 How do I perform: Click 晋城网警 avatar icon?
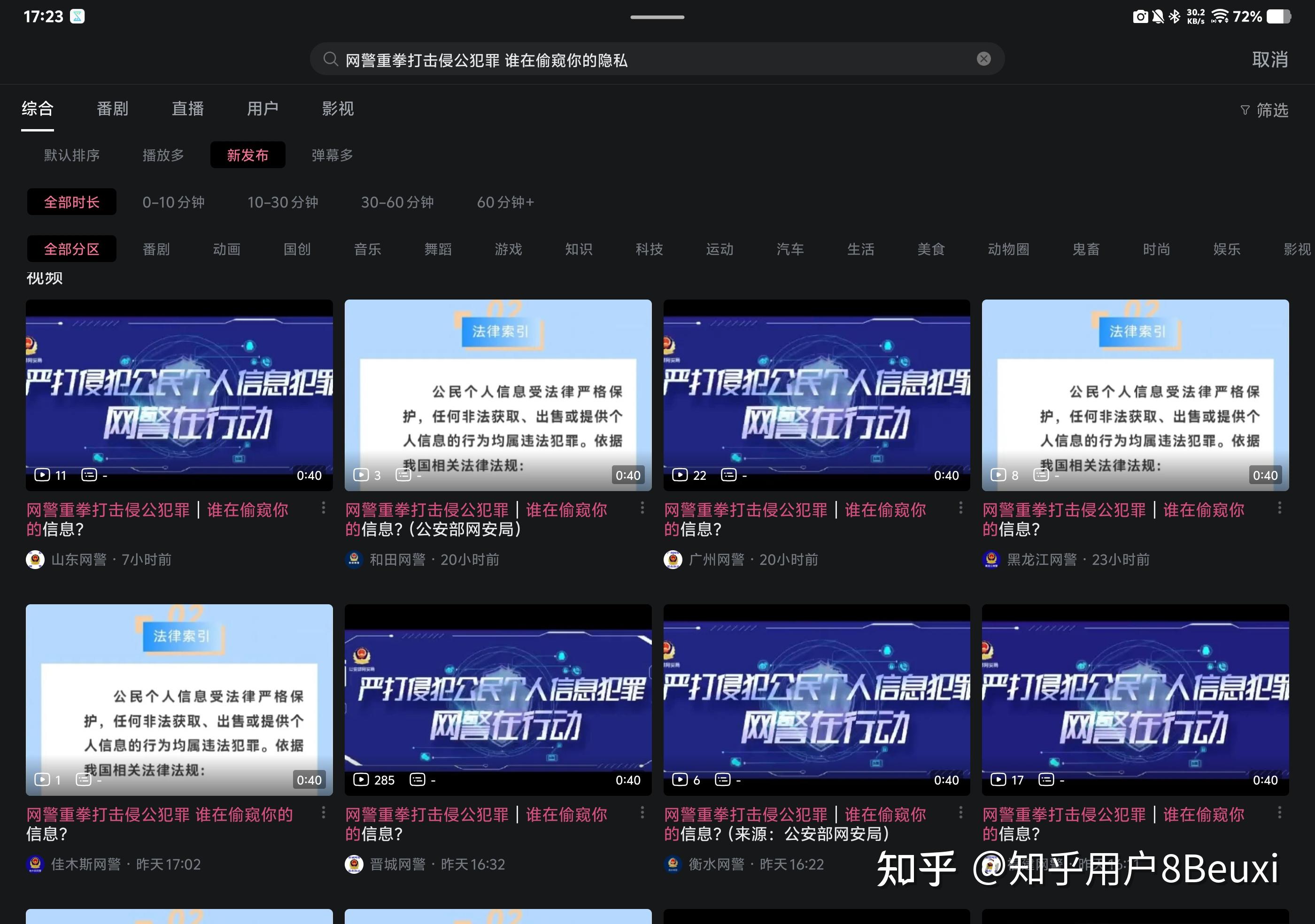pos(354,864)
